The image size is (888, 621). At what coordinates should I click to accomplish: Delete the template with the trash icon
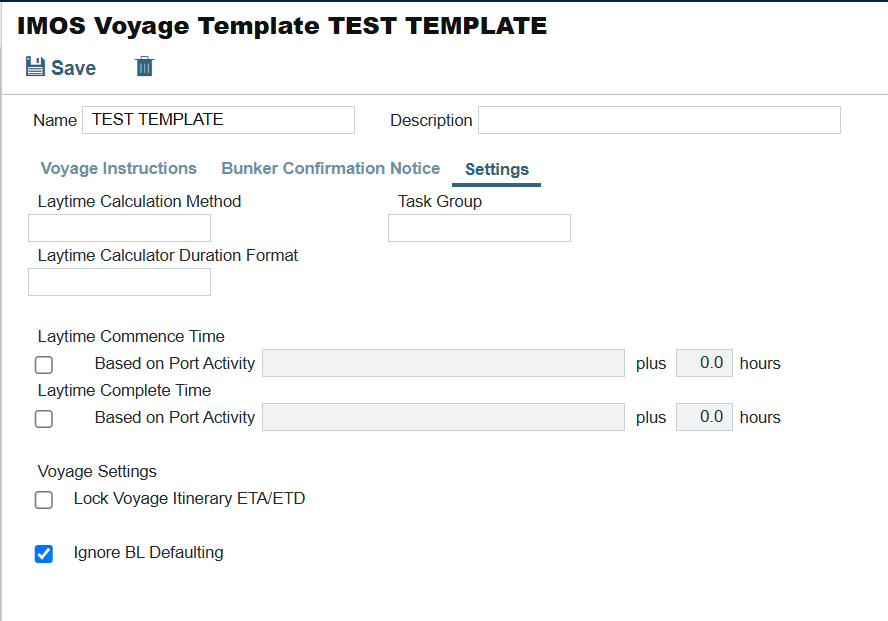144,66
